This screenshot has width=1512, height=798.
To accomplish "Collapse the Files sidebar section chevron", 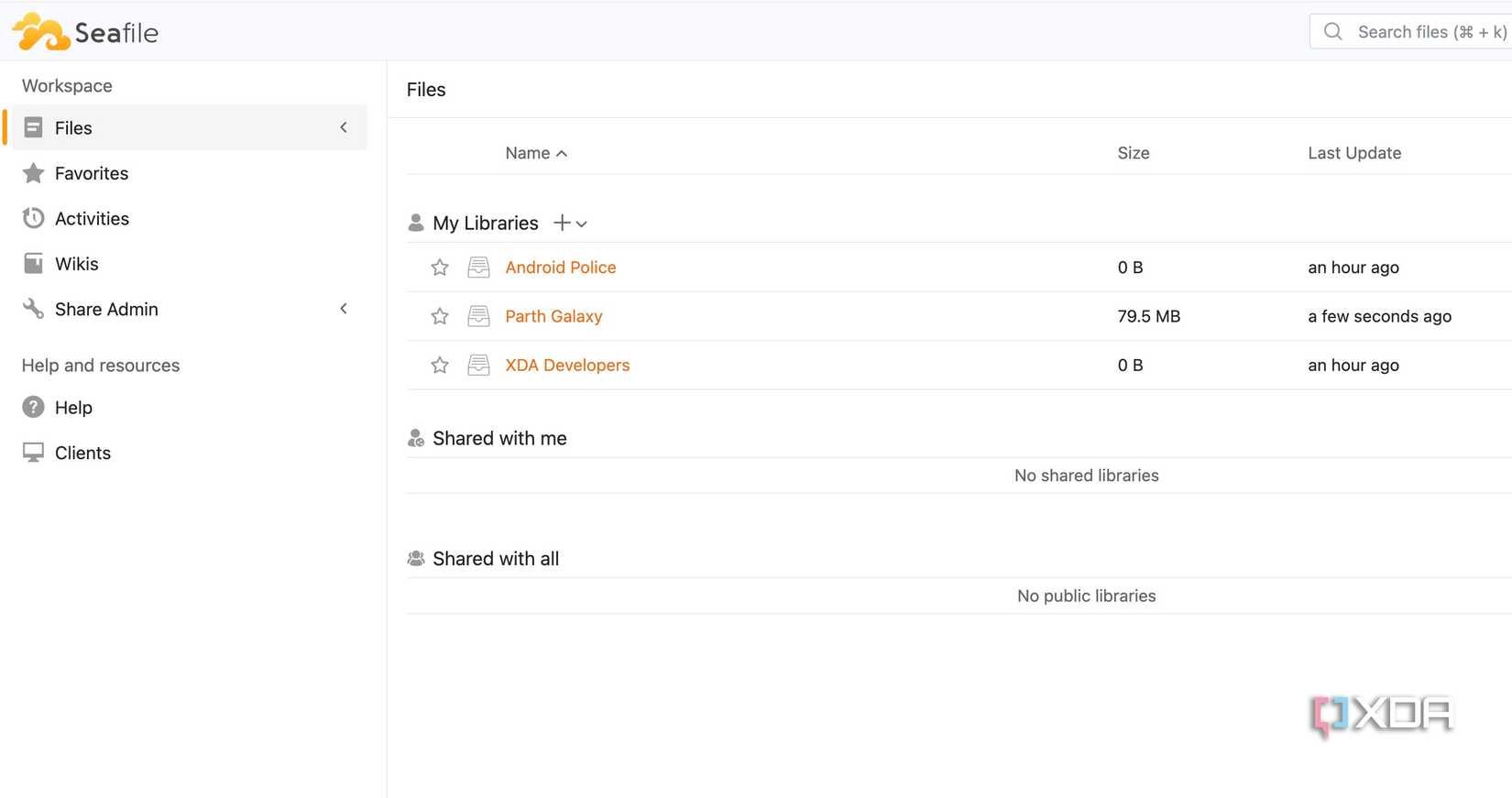I will [344, 127].
